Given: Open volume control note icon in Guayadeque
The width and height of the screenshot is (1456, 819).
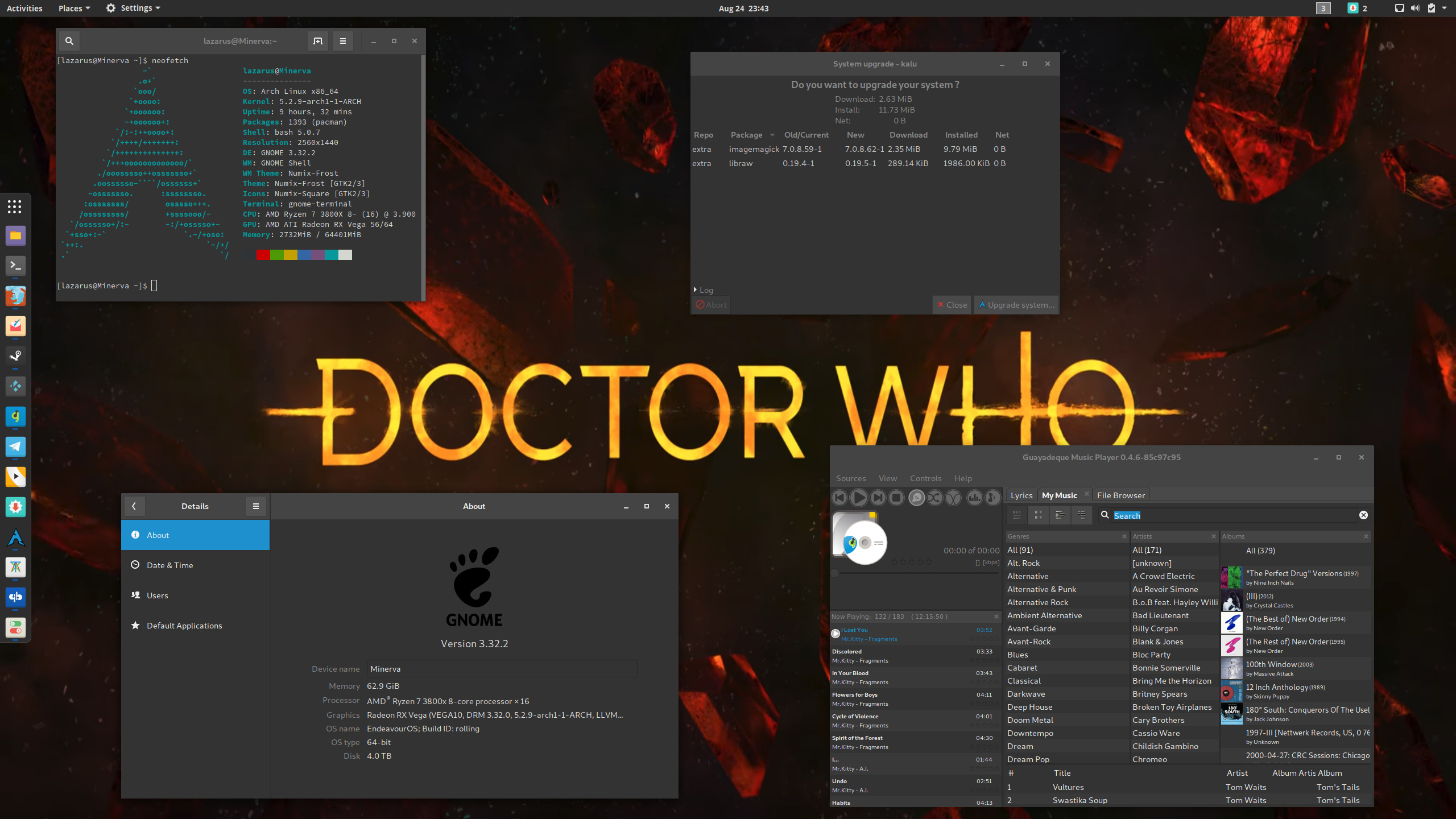Looking at the screenshot, I should click(992, 498).
